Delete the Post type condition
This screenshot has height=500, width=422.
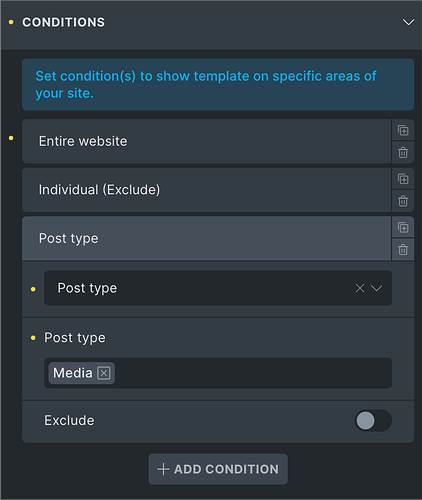403,249
